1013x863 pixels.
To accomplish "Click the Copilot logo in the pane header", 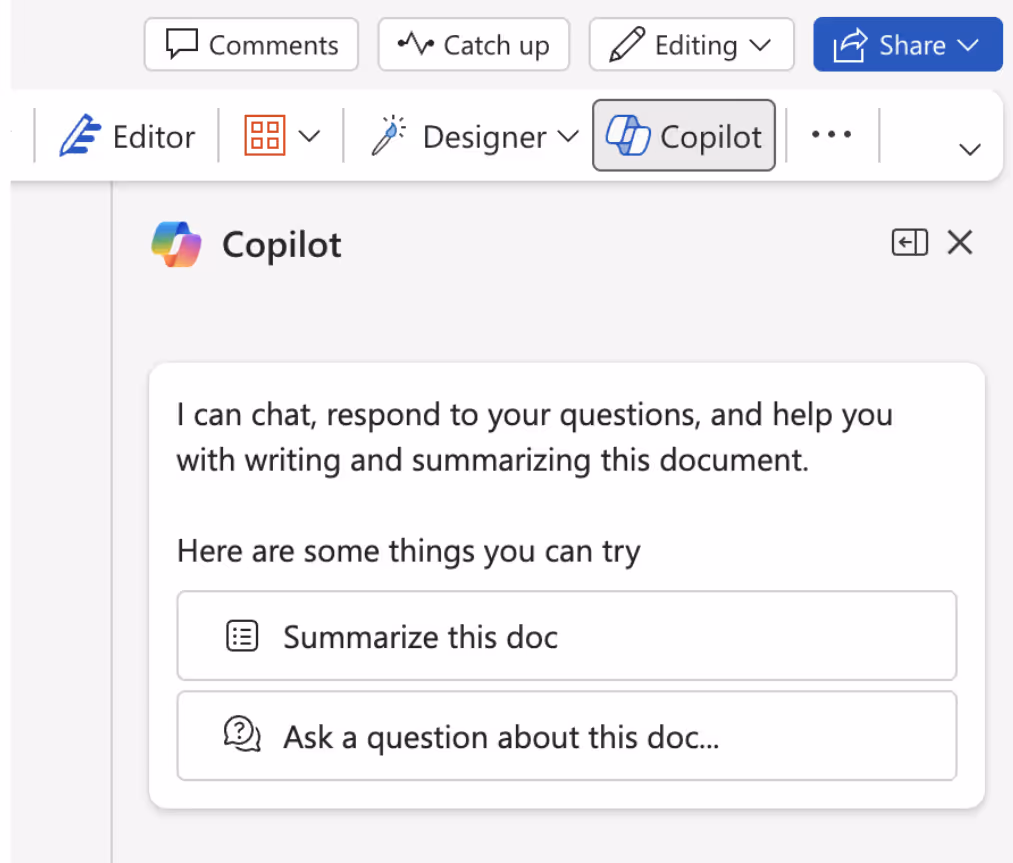I will [176, 243].
